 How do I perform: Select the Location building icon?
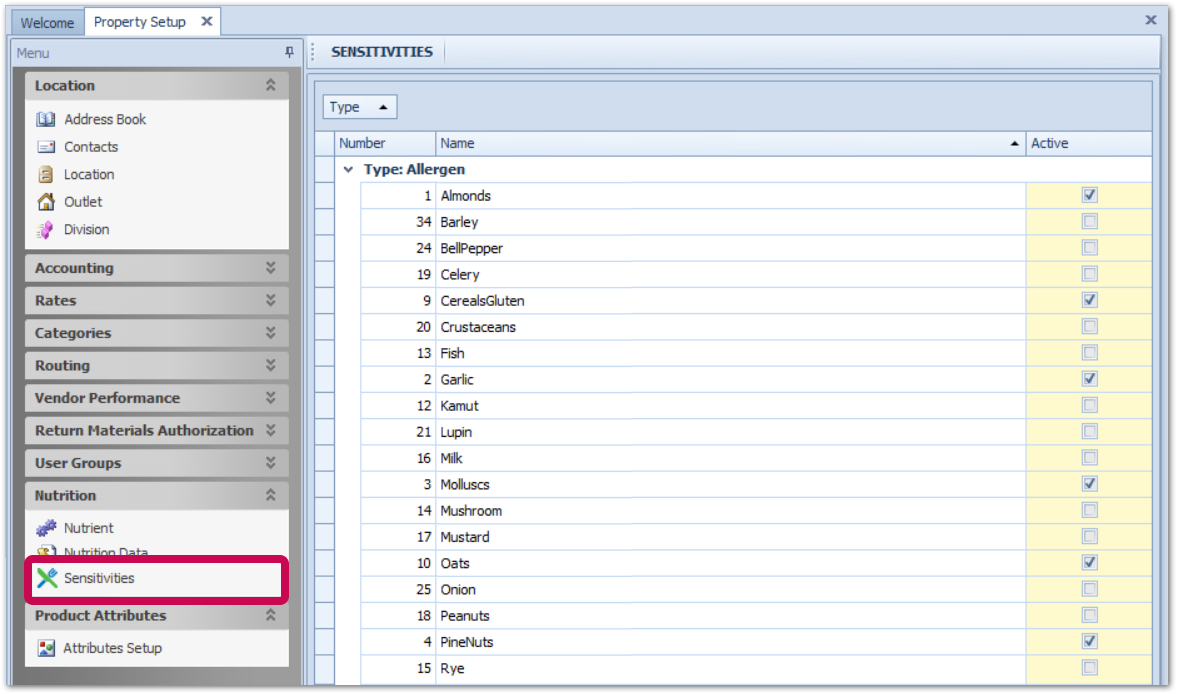tap(46, 174)
